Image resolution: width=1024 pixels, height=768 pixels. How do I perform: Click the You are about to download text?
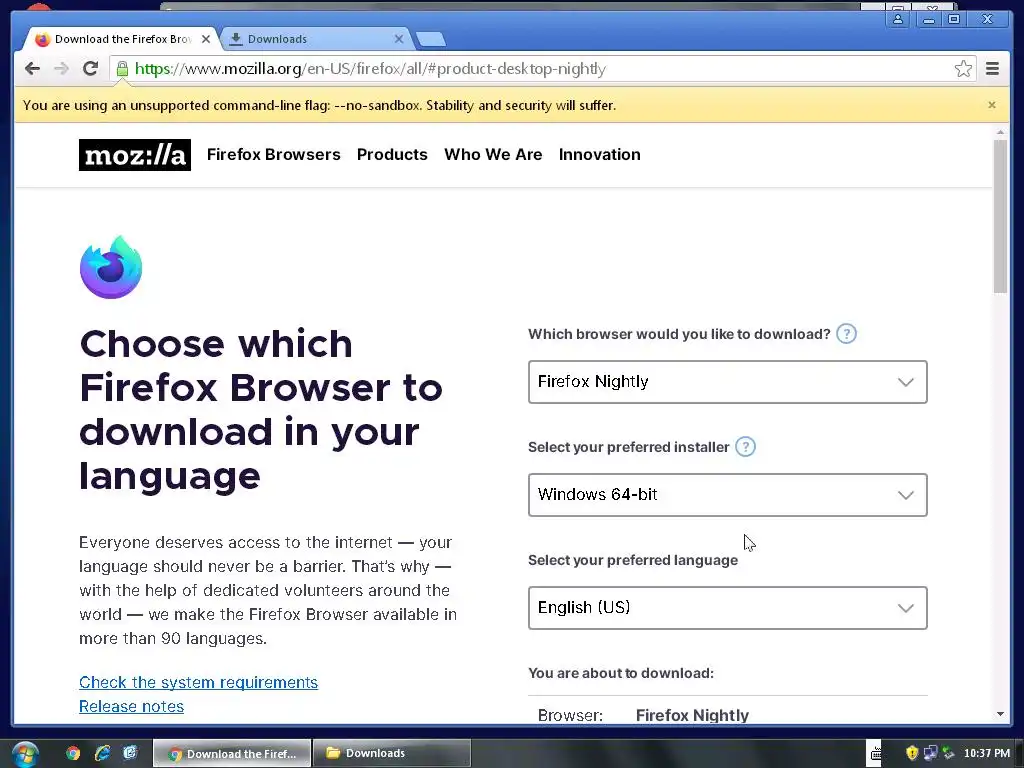pos(621,673)
